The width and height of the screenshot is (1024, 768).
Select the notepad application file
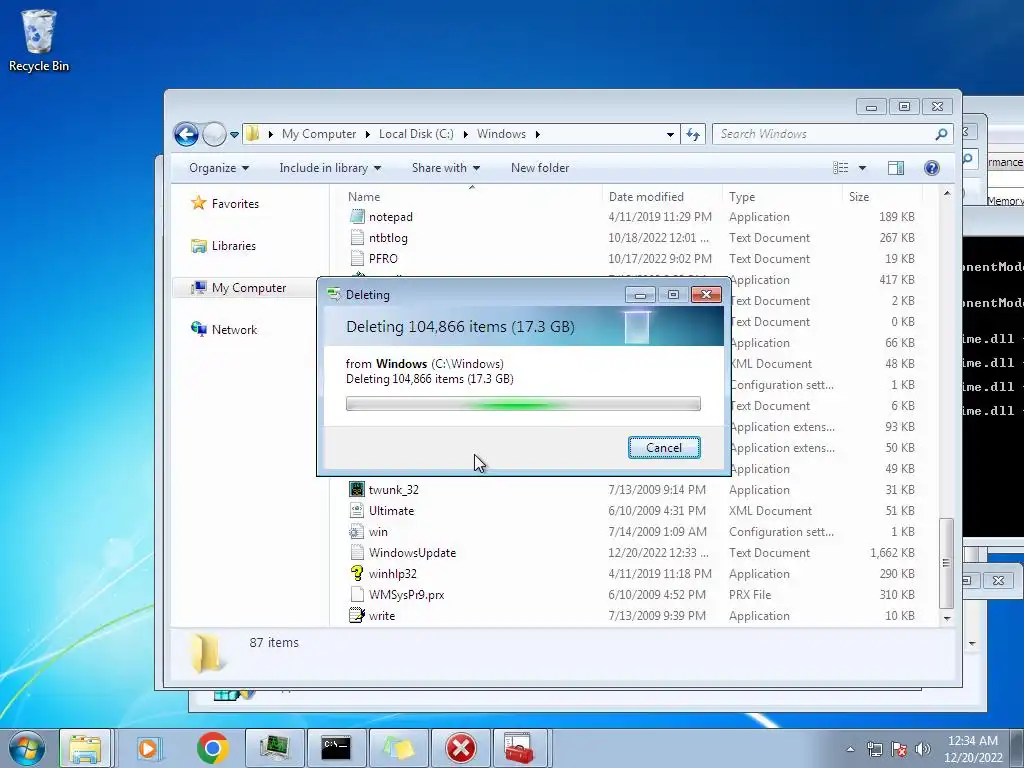pos(391,217)
